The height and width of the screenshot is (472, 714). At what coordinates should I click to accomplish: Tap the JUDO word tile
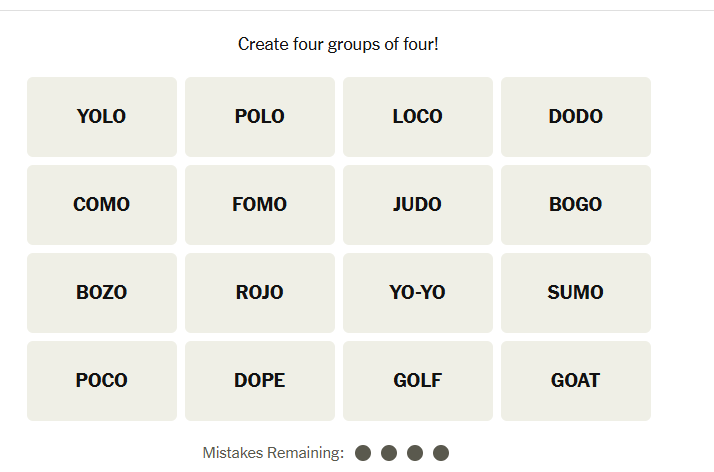pyautogui.click(x=418, y=205)
